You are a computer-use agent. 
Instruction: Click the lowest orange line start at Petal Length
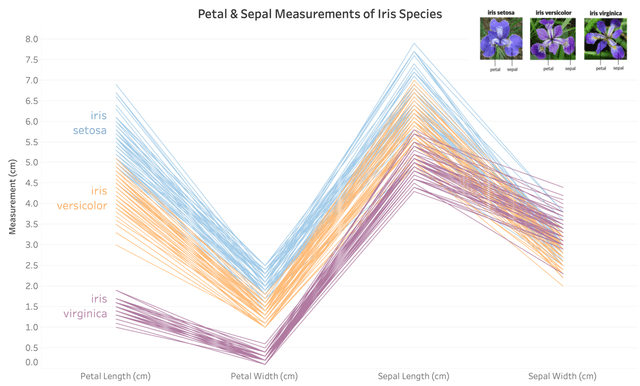116,245
